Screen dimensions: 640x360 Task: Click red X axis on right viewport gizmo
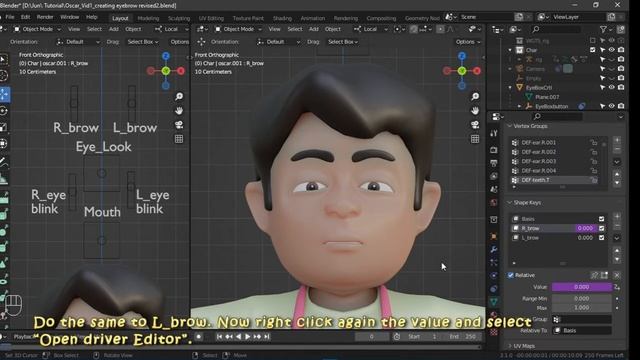[477, 71]
